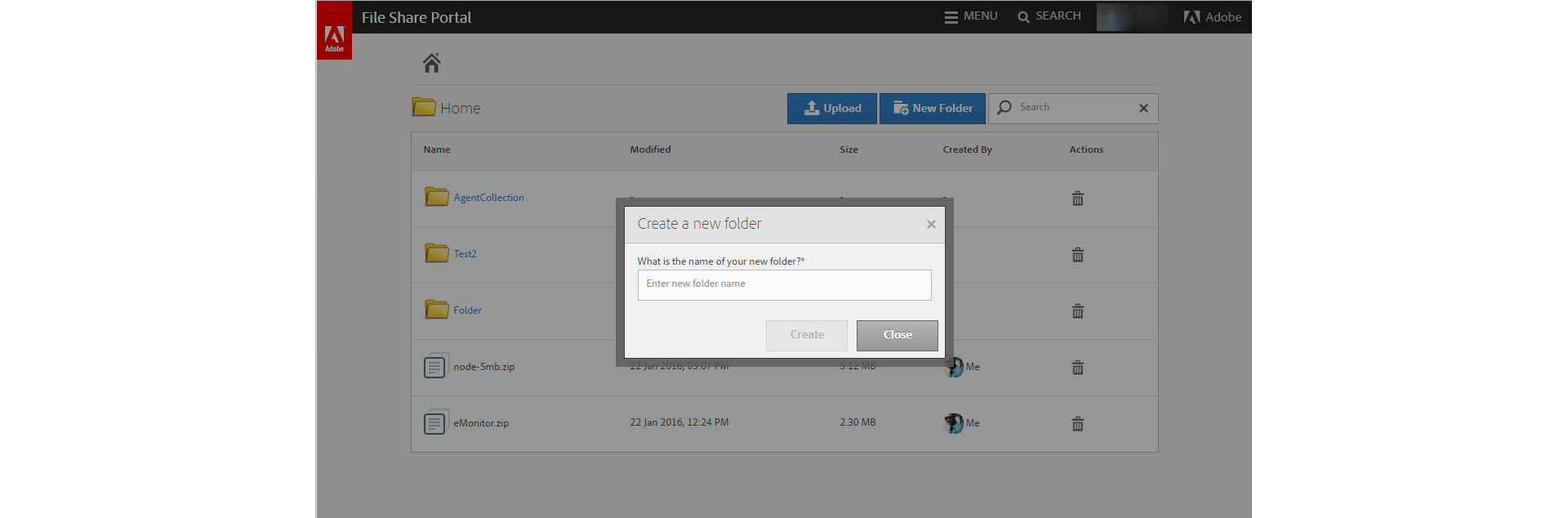Click the Home breadcrumb icon
This screenshot has width=1568, height=518.
[432, 63]
